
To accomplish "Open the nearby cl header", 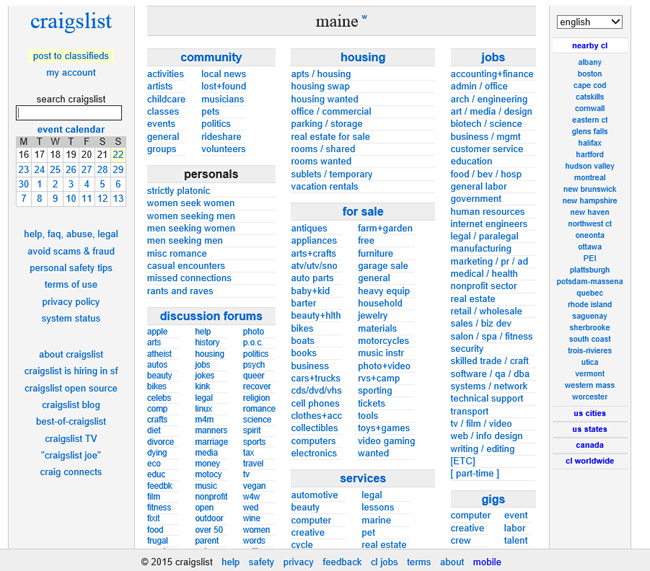I will [x=589, y=46].
